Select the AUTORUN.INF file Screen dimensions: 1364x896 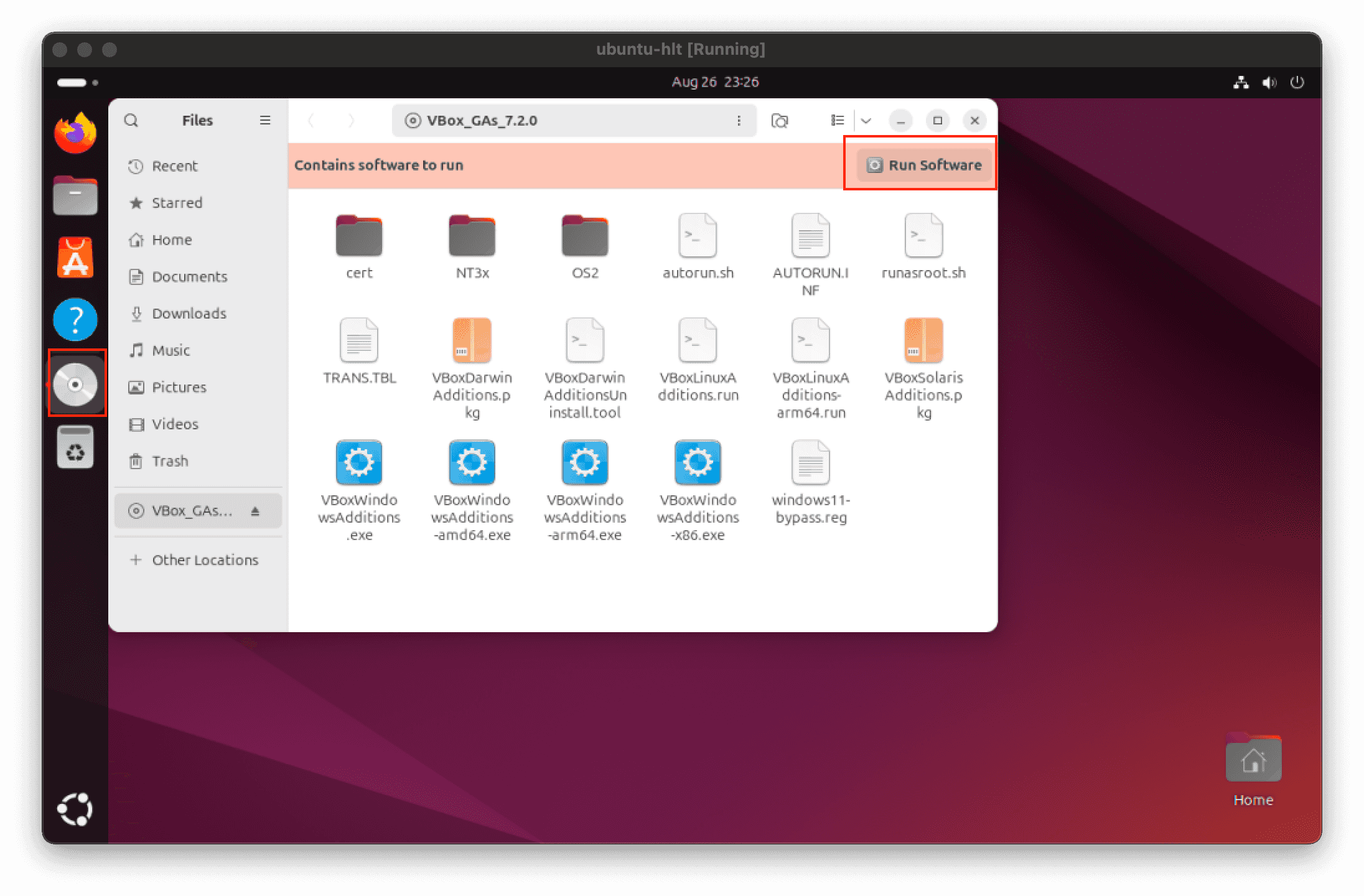tap(811, 255)
